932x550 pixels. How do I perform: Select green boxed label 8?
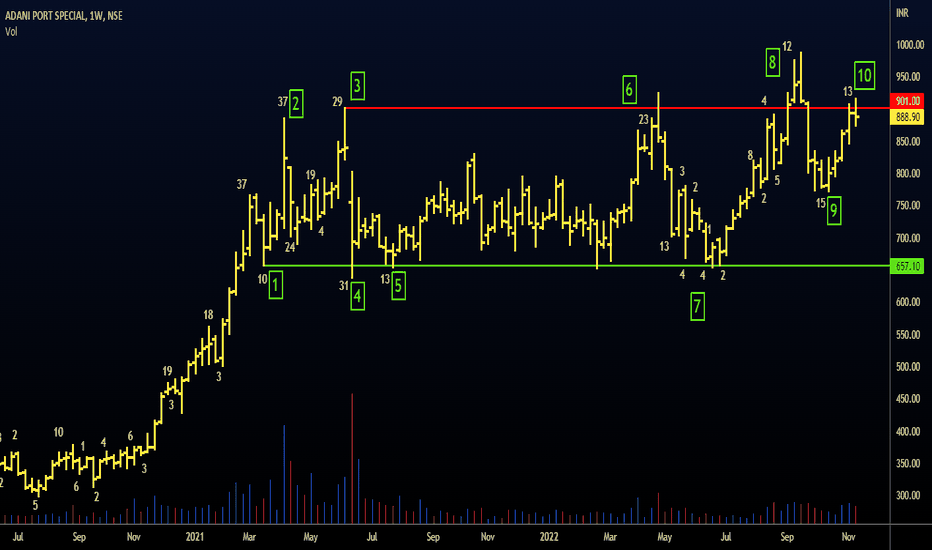click(x=772, y=62)
